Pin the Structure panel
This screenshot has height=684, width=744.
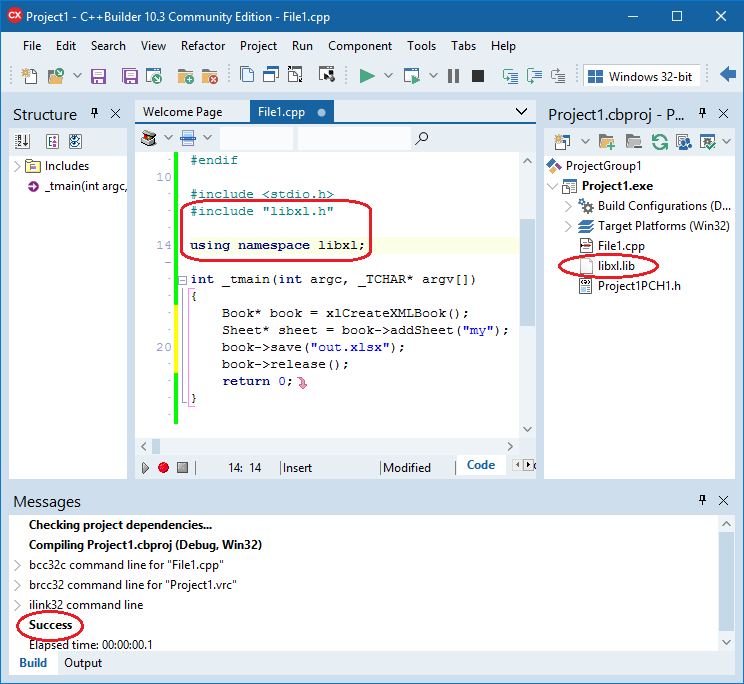[94, 113]
